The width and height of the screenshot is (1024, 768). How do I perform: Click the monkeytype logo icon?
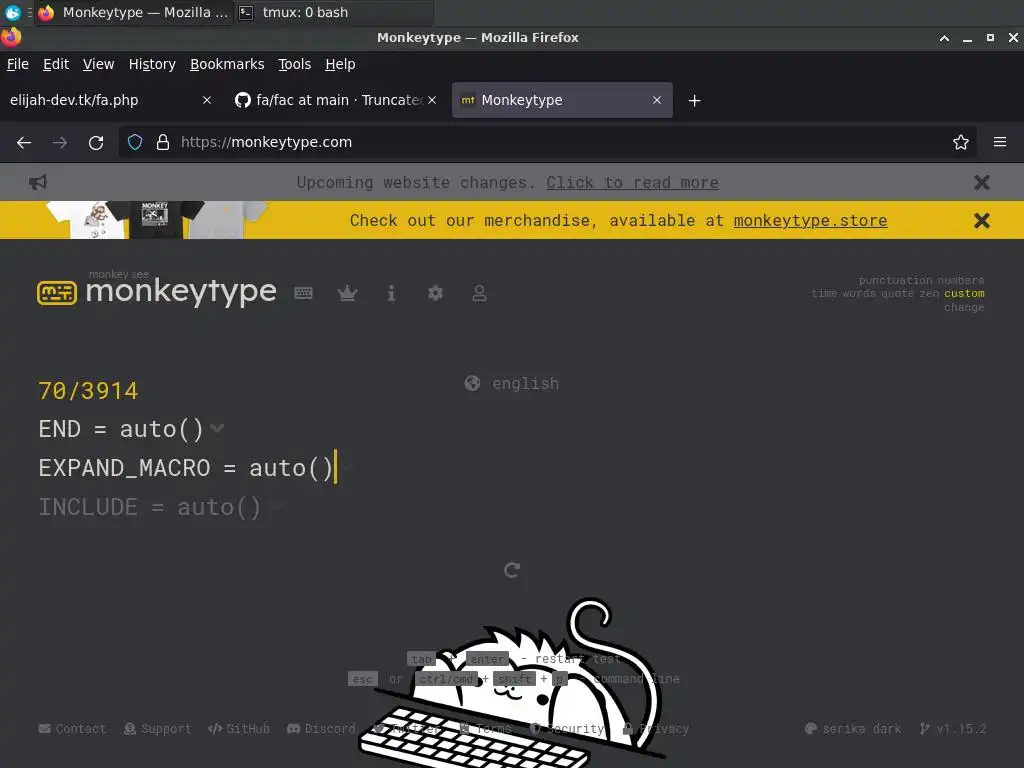point(57,293)
